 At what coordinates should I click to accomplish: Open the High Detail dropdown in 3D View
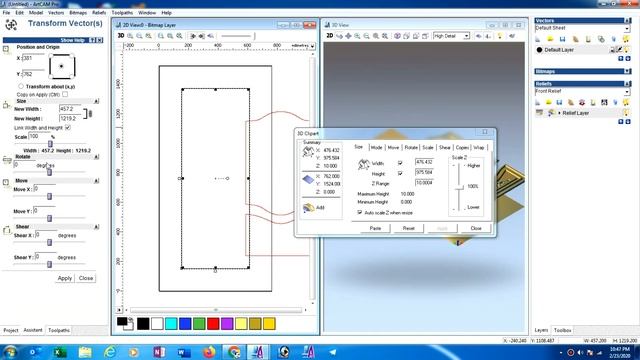tap(467, 36)
